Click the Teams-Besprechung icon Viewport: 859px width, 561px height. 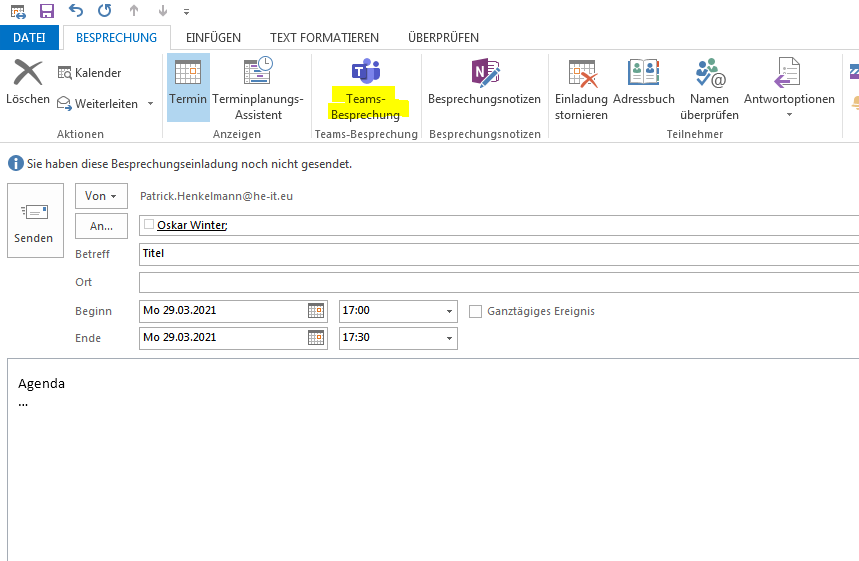tap(365, 72)
